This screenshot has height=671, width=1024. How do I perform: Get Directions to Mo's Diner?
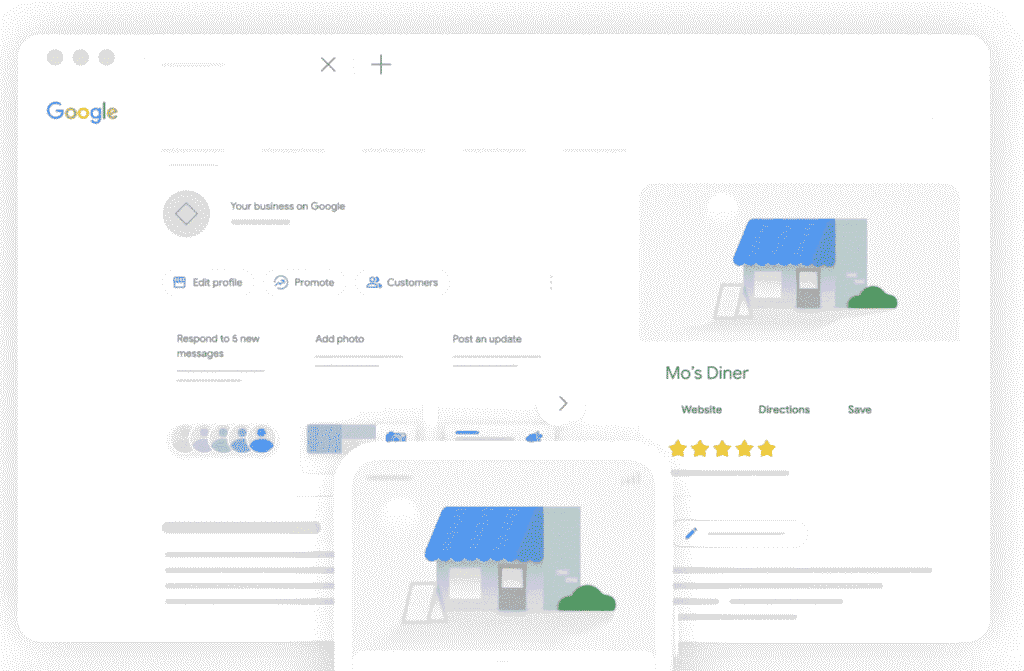coord(784,410)
